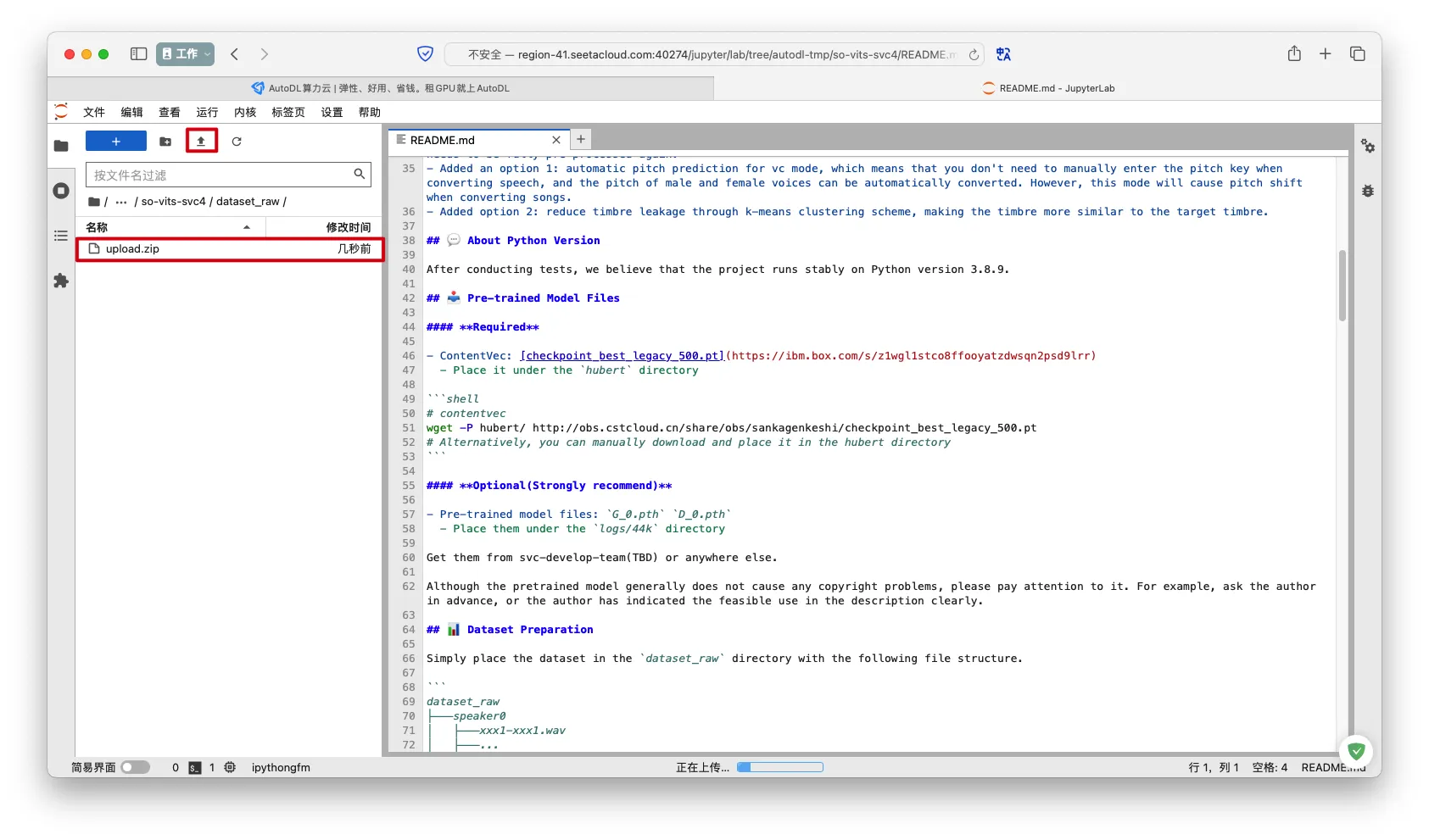Viewport: 1429px width, 840px height.
Task: Click the terminal count status icon
Action: pos(194,767)
